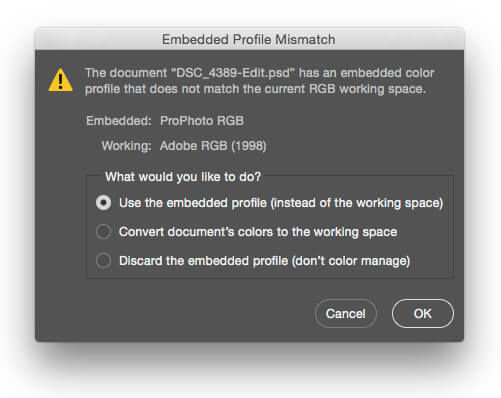Click the label text 'Use the embedded profile (instead of the working space)'
Screen dimensions: 501x398
pyautogui.click(x=281, y=203)
